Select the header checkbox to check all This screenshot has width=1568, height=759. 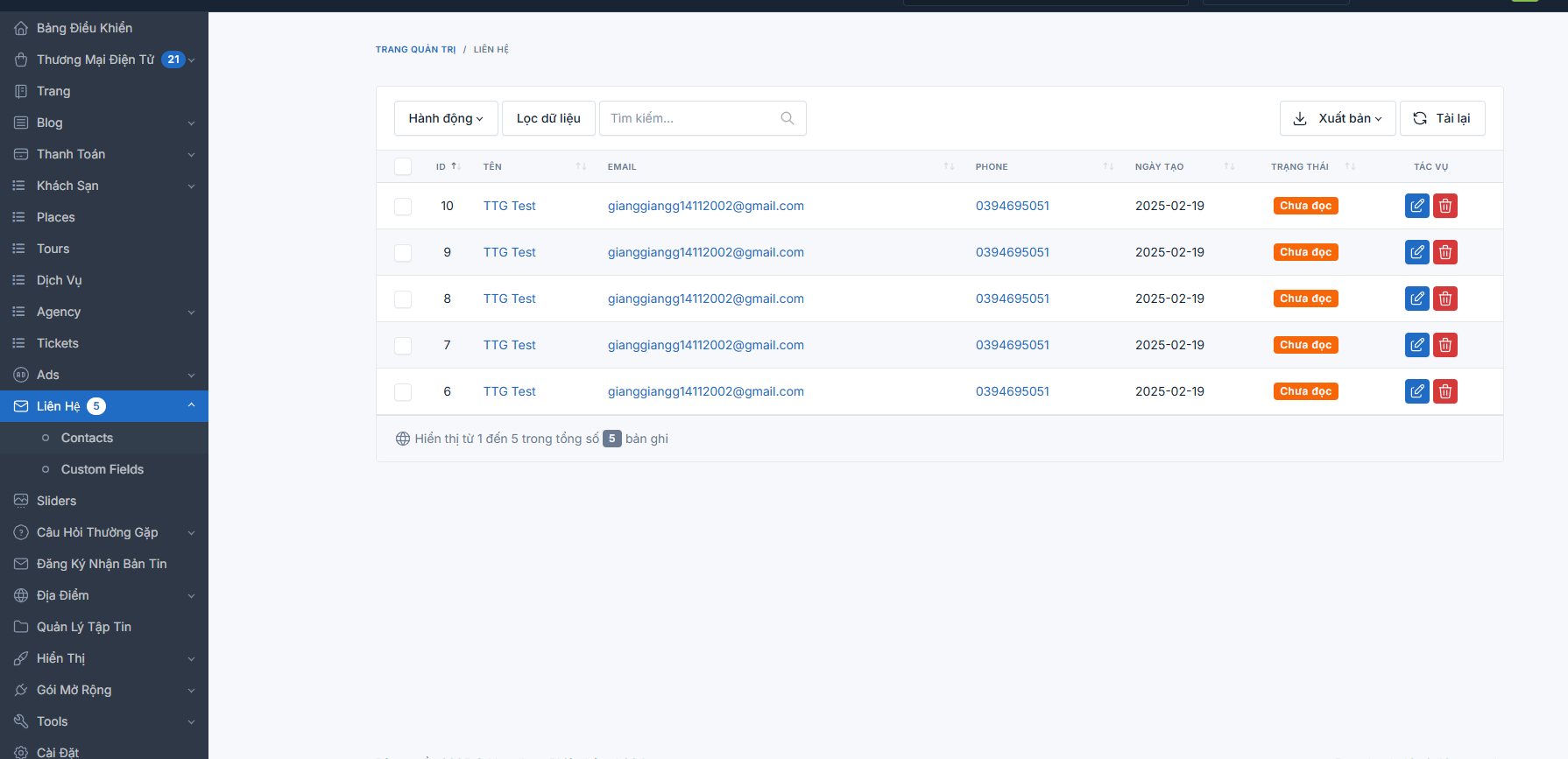403,166
